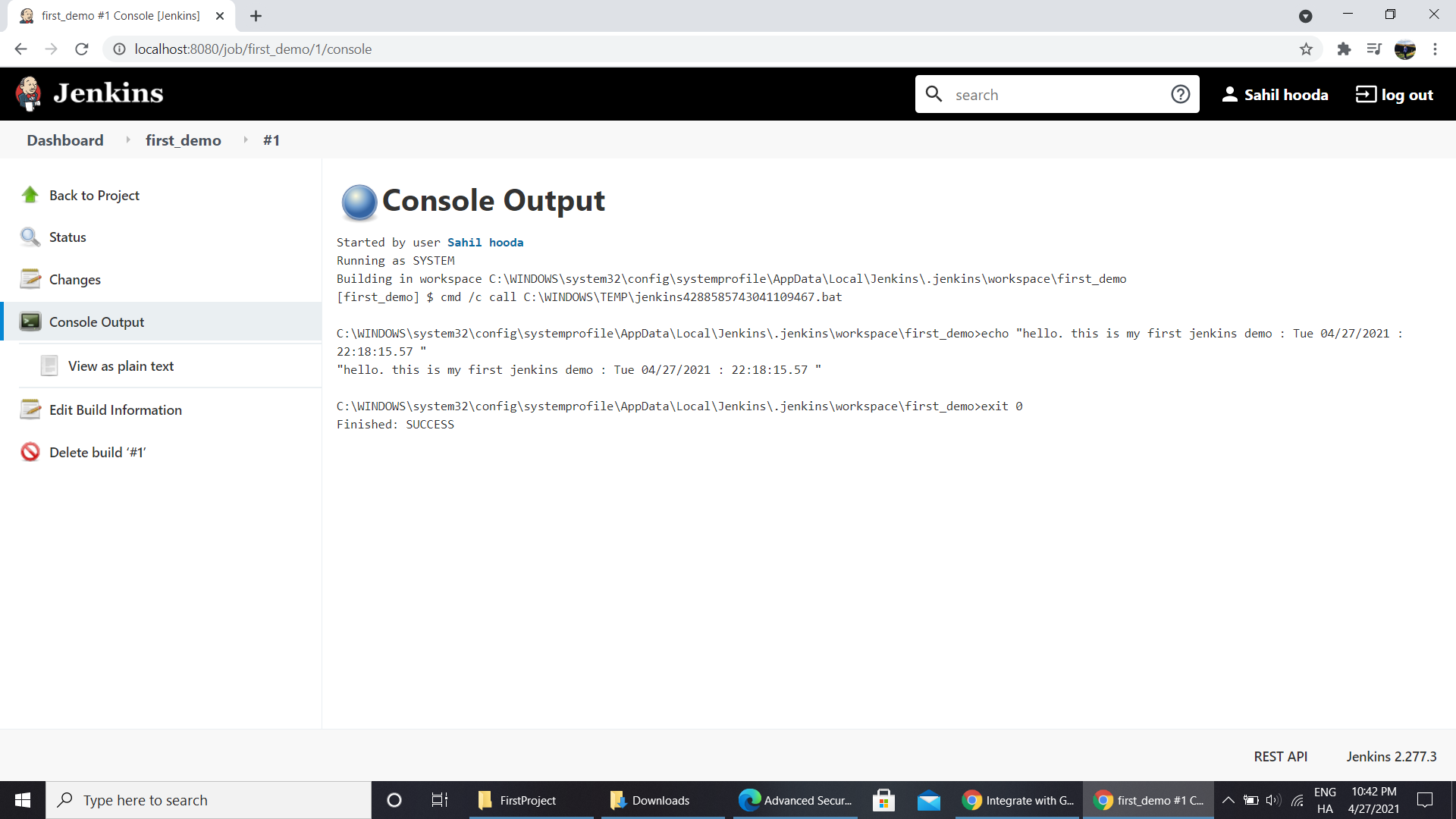Click the Delete build '#1' red icon

tap(30, 452)
